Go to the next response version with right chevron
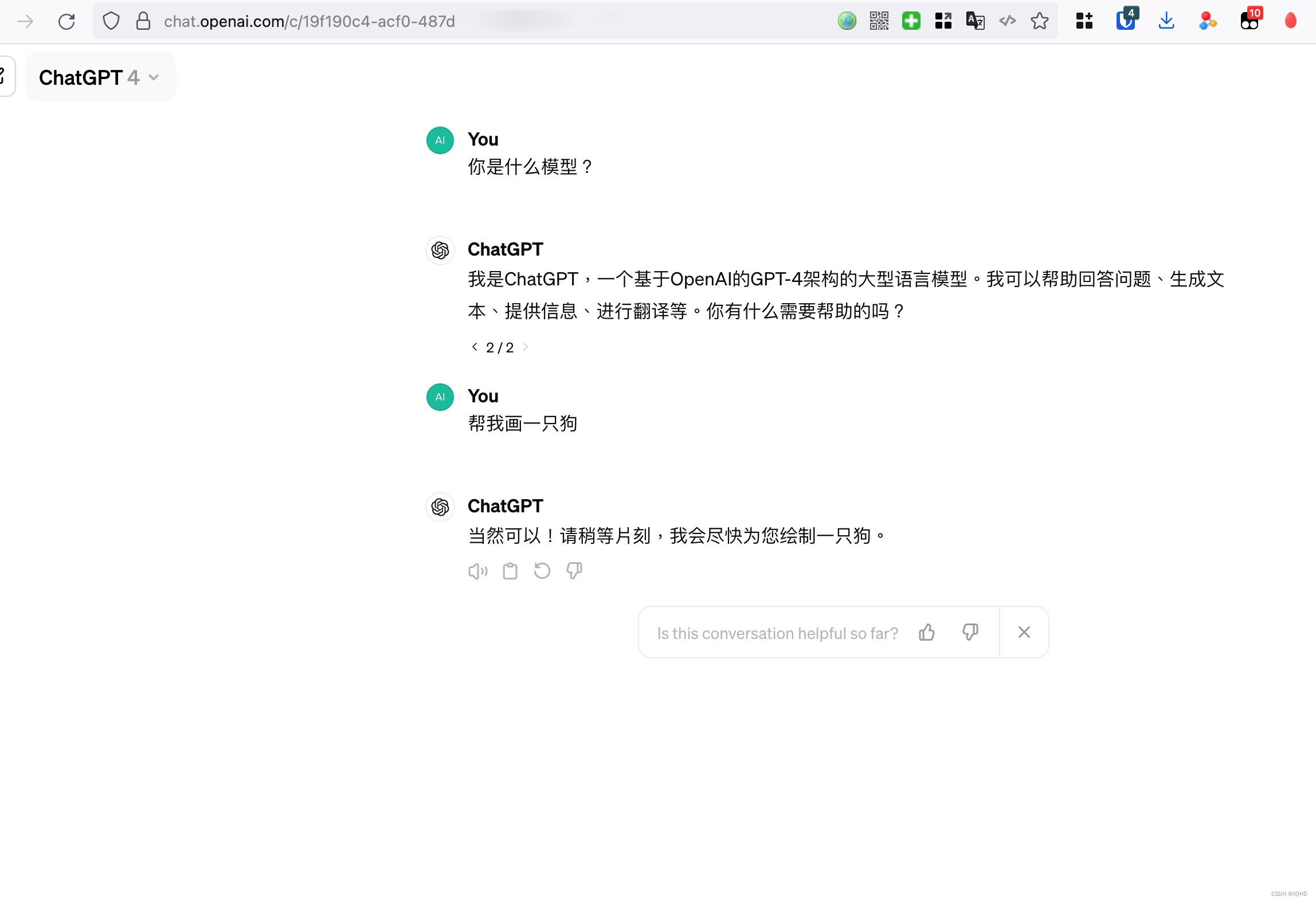Viewport: 1316px width, 902px height. (525, 347)
